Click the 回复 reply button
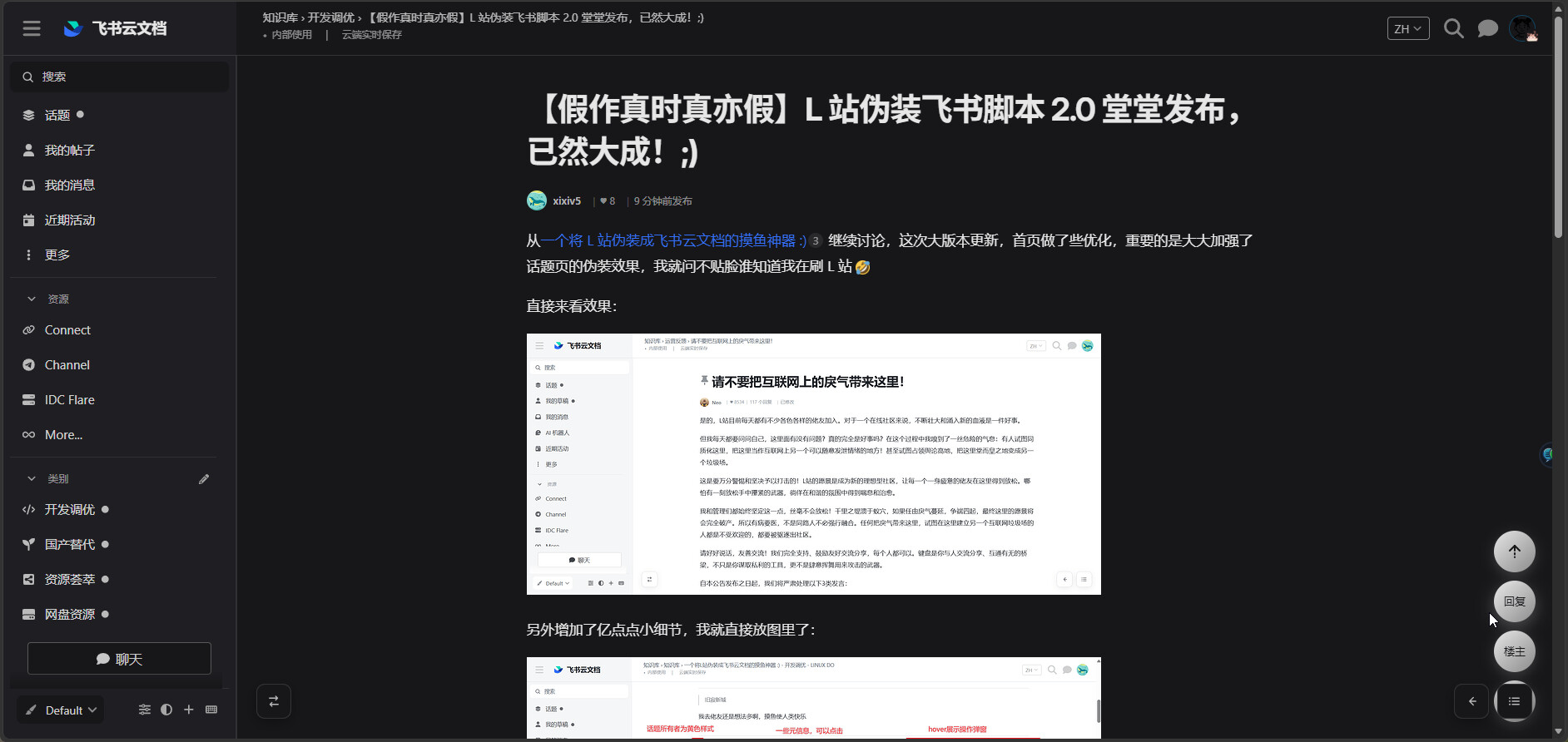 tap(1515, 601)
